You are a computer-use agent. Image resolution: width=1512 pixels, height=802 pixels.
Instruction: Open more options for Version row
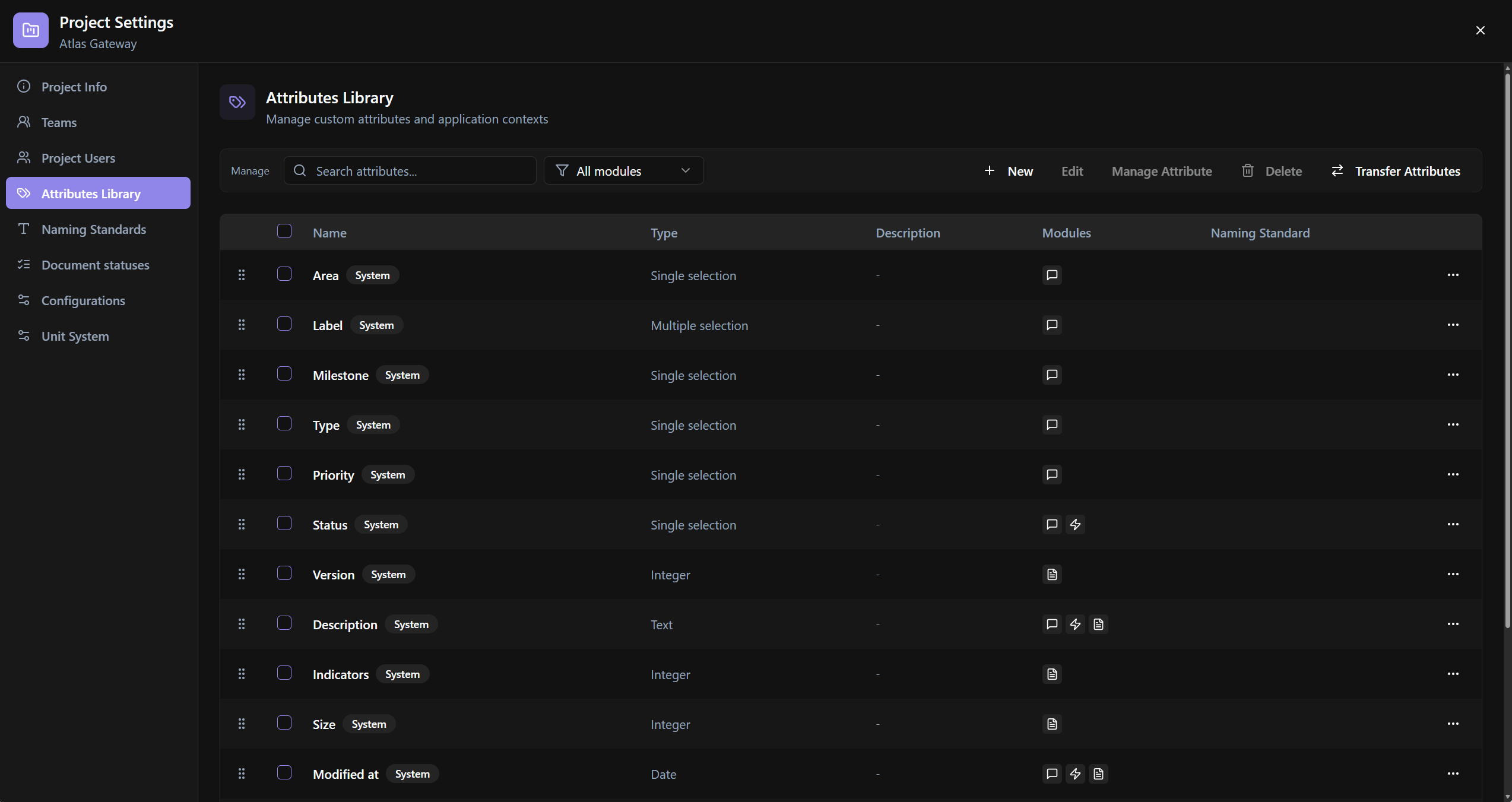point(1453,574)
